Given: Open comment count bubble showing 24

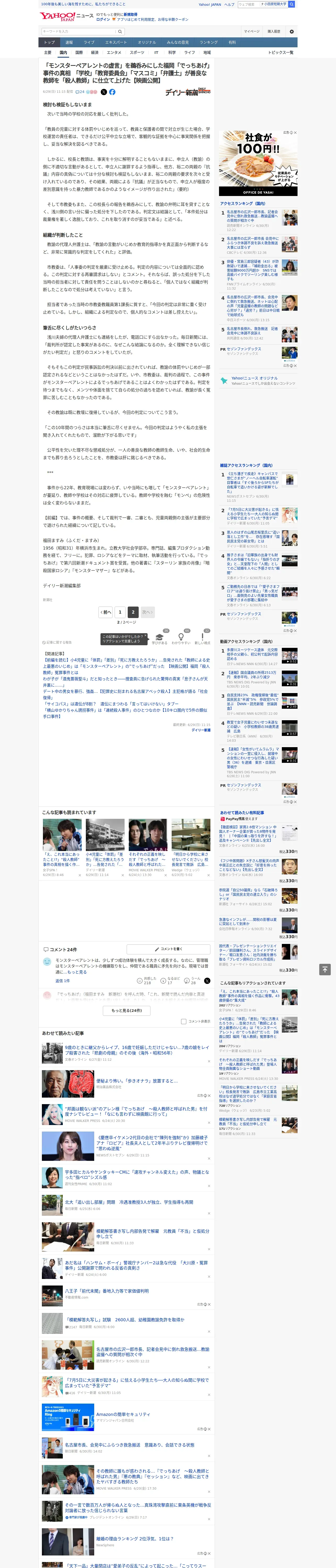Looking at the screenshot, I should click(x=80, y=92).
